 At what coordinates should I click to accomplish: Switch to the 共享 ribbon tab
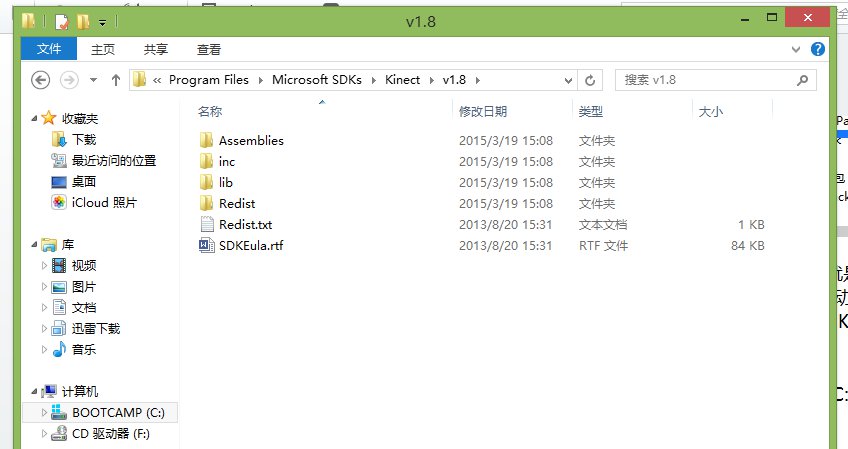(156, 50)
